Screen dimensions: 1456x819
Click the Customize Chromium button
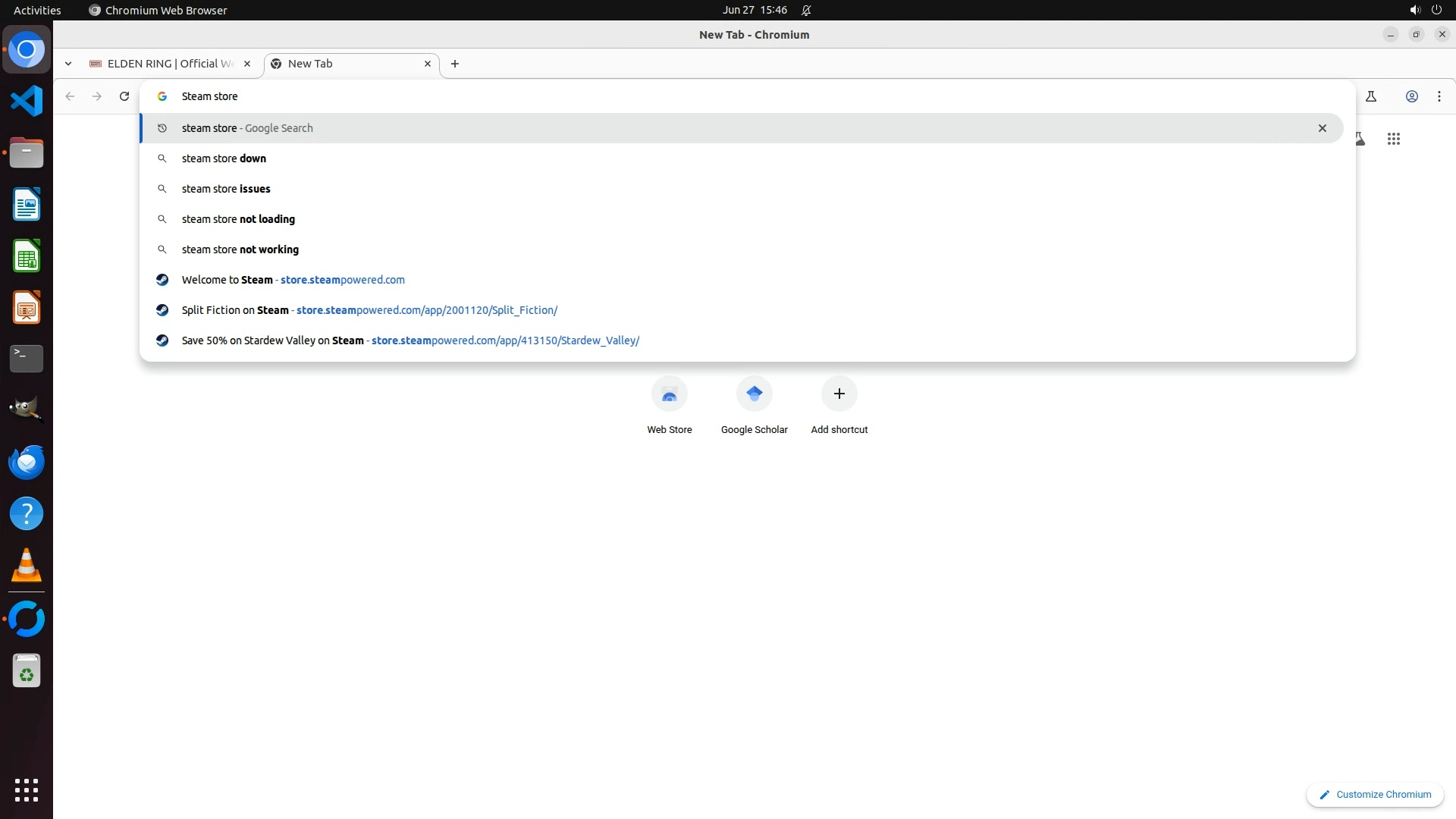[1374, 794]
